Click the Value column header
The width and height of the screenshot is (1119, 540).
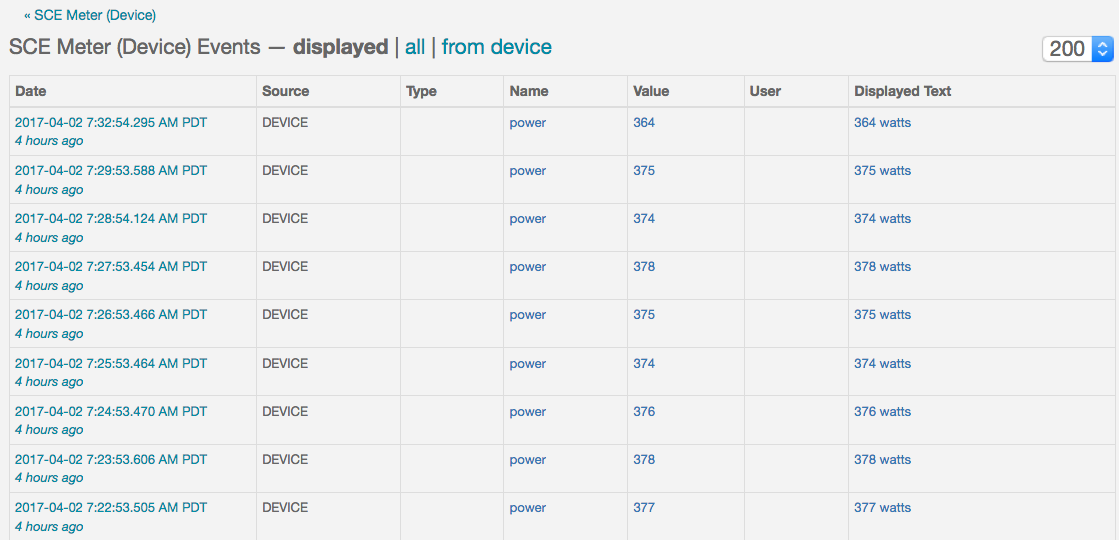click(651, 91)
